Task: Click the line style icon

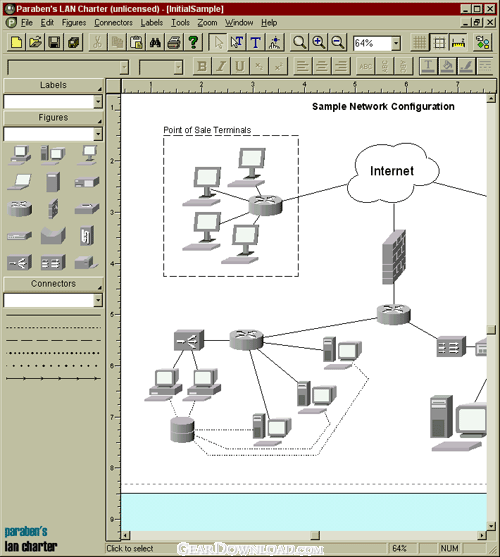Action: (x=485, y=66)
